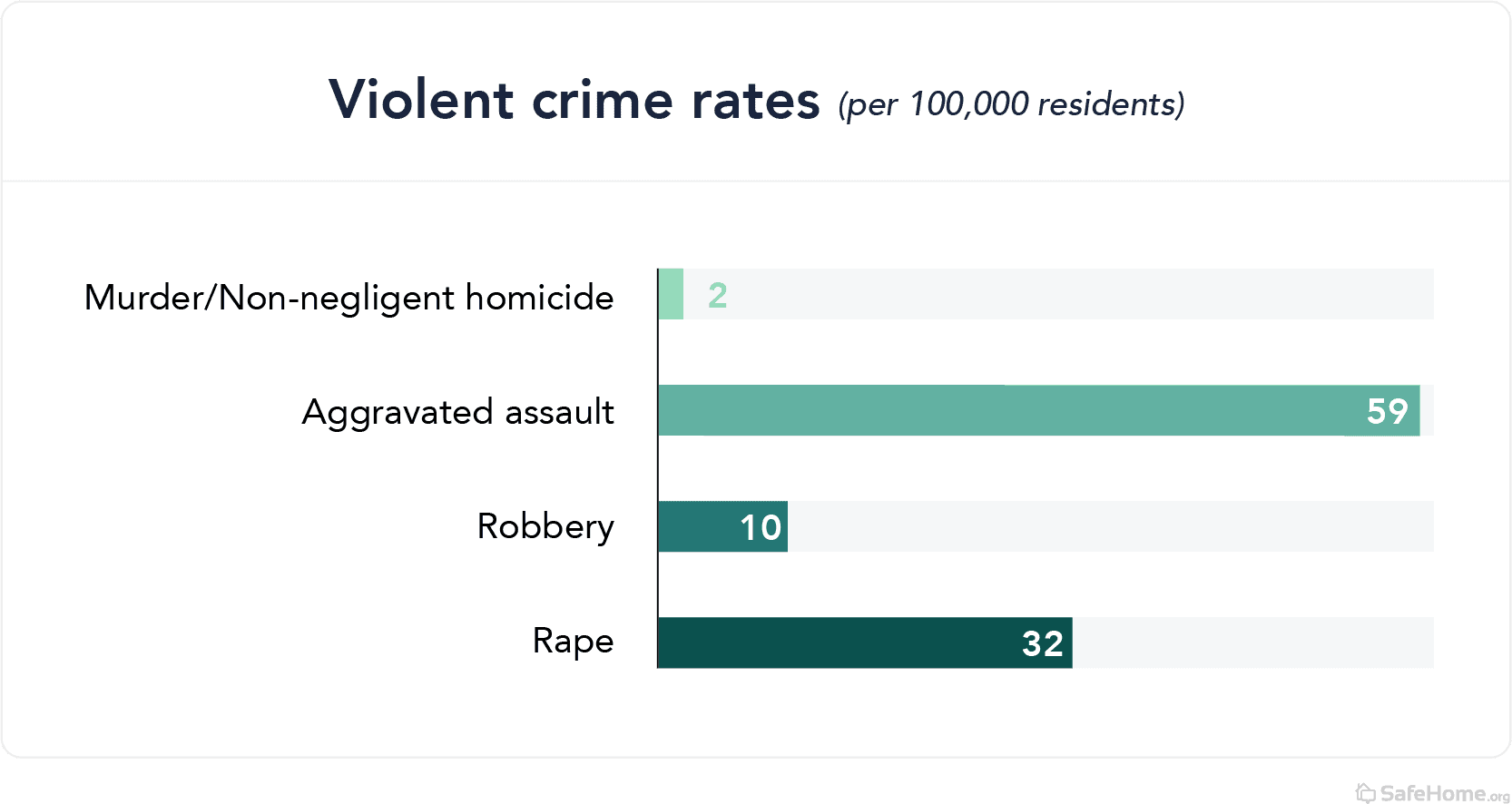Select the Rape category label

point(573,642)
